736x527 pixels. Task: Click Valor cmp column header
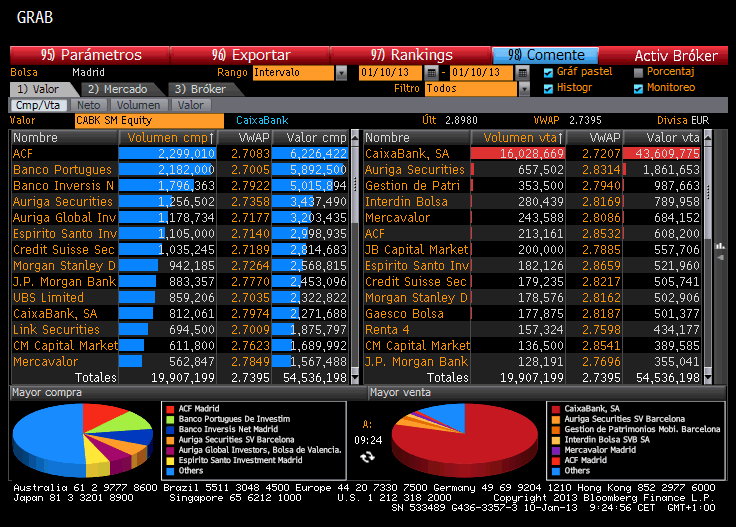pyautogui.click(x=310, y=137)
